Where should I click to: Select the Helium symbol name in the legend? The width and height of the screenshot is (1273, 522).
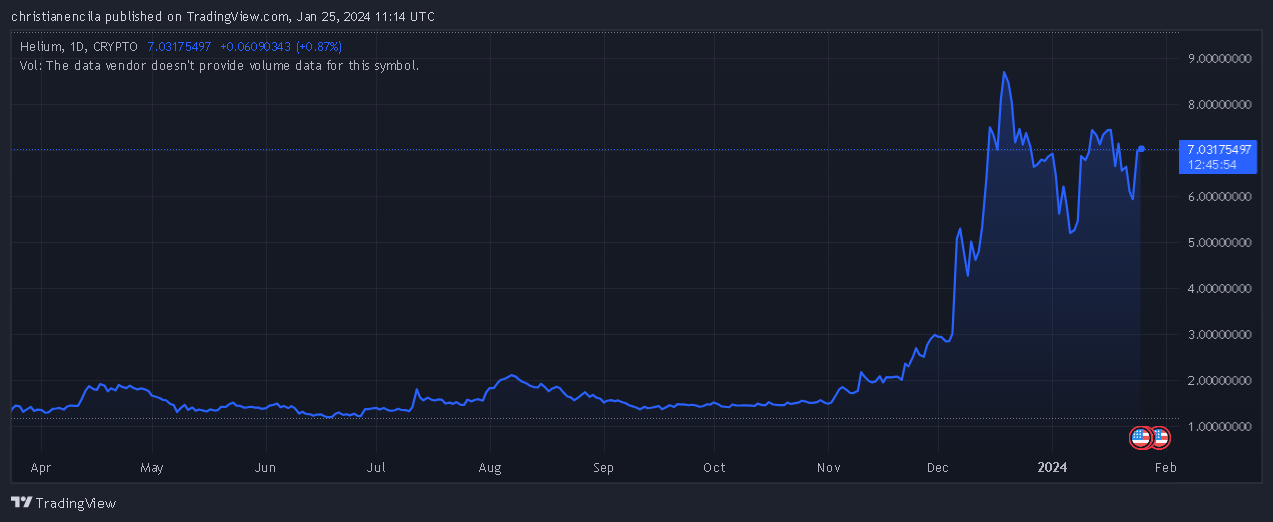pyautogui.click(x=39, y=47)
